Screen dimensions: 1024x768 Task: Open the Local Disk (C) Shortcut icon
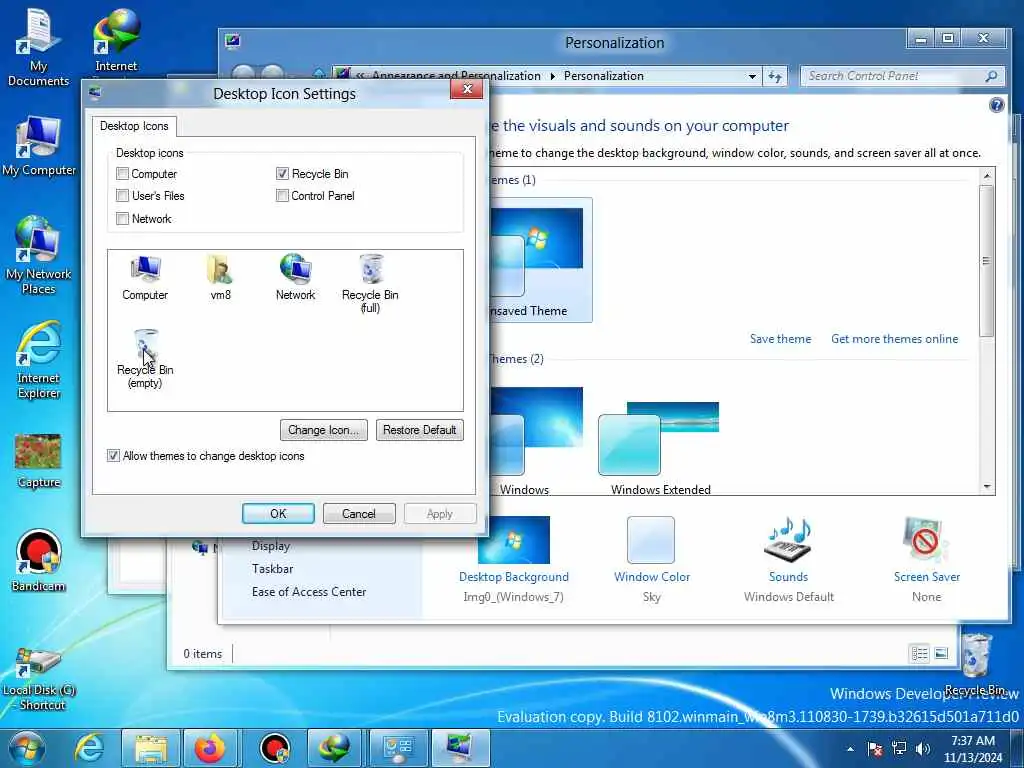(39, 679)
